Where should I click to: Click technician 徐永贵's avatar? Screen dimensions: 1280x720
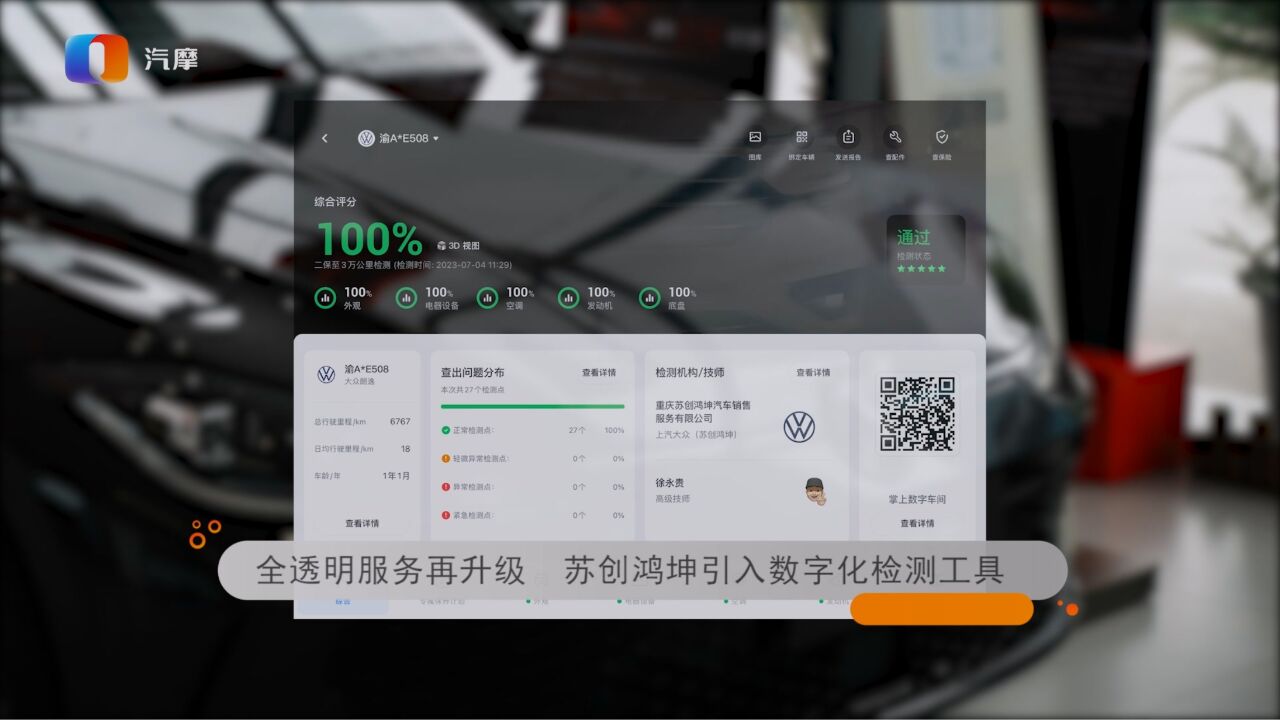pos(815,491)
